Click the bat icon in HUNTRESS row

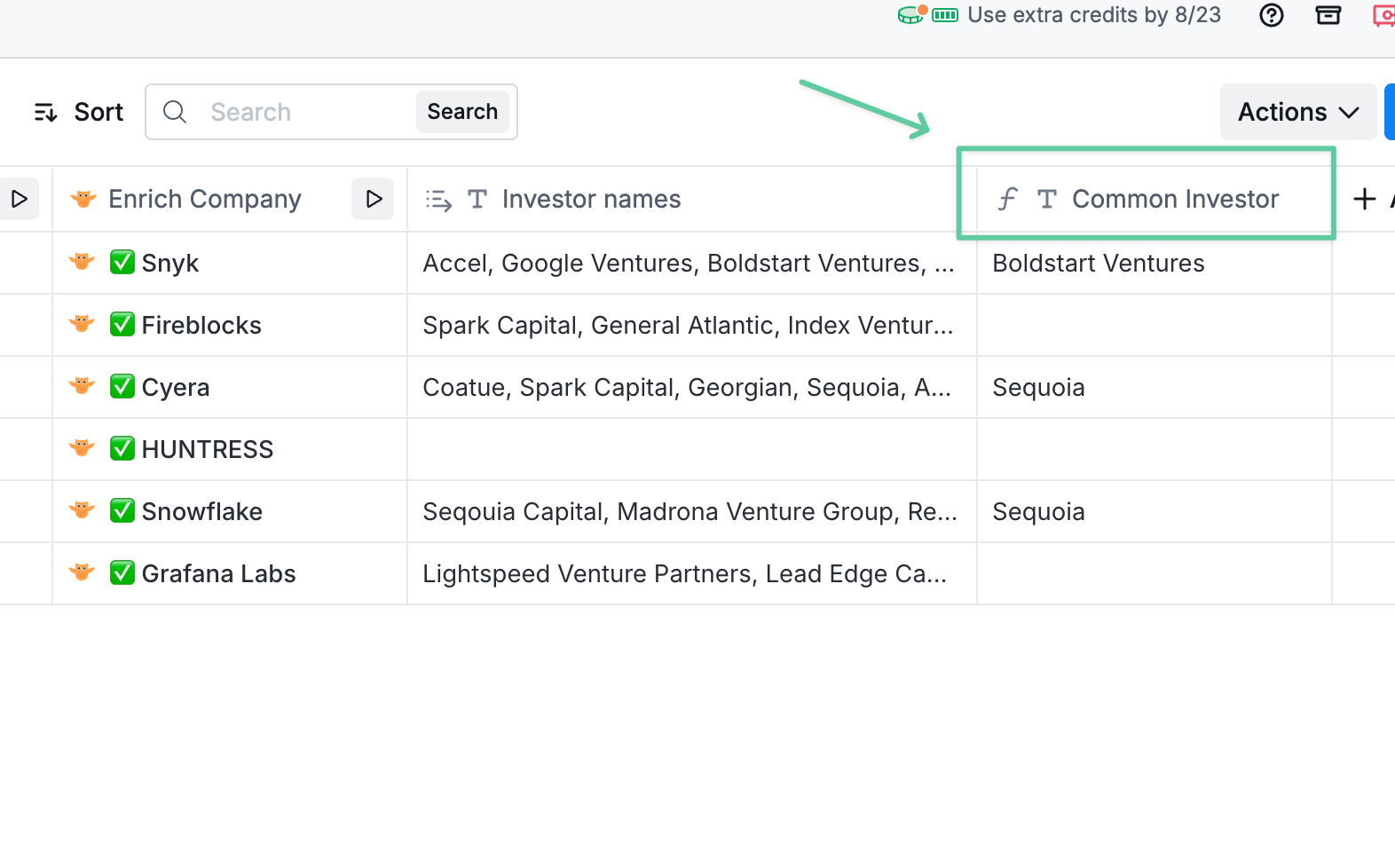click(x=83, y=448)
